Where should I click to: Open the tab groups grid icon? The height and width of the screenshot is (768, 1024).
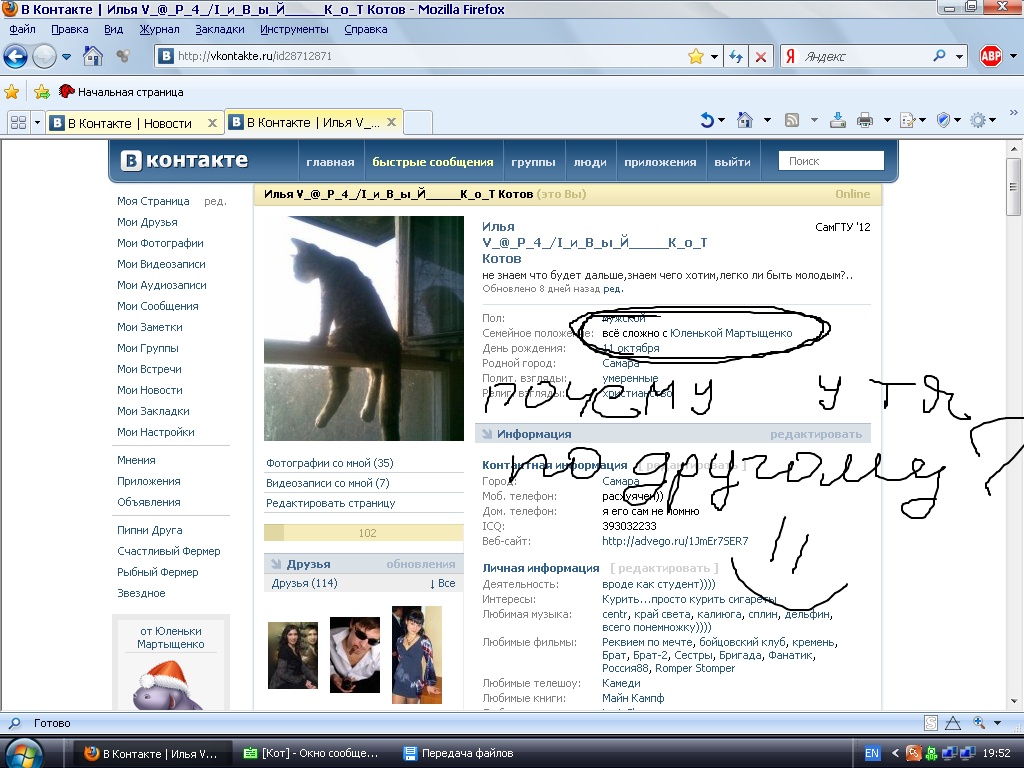(18, 122)
